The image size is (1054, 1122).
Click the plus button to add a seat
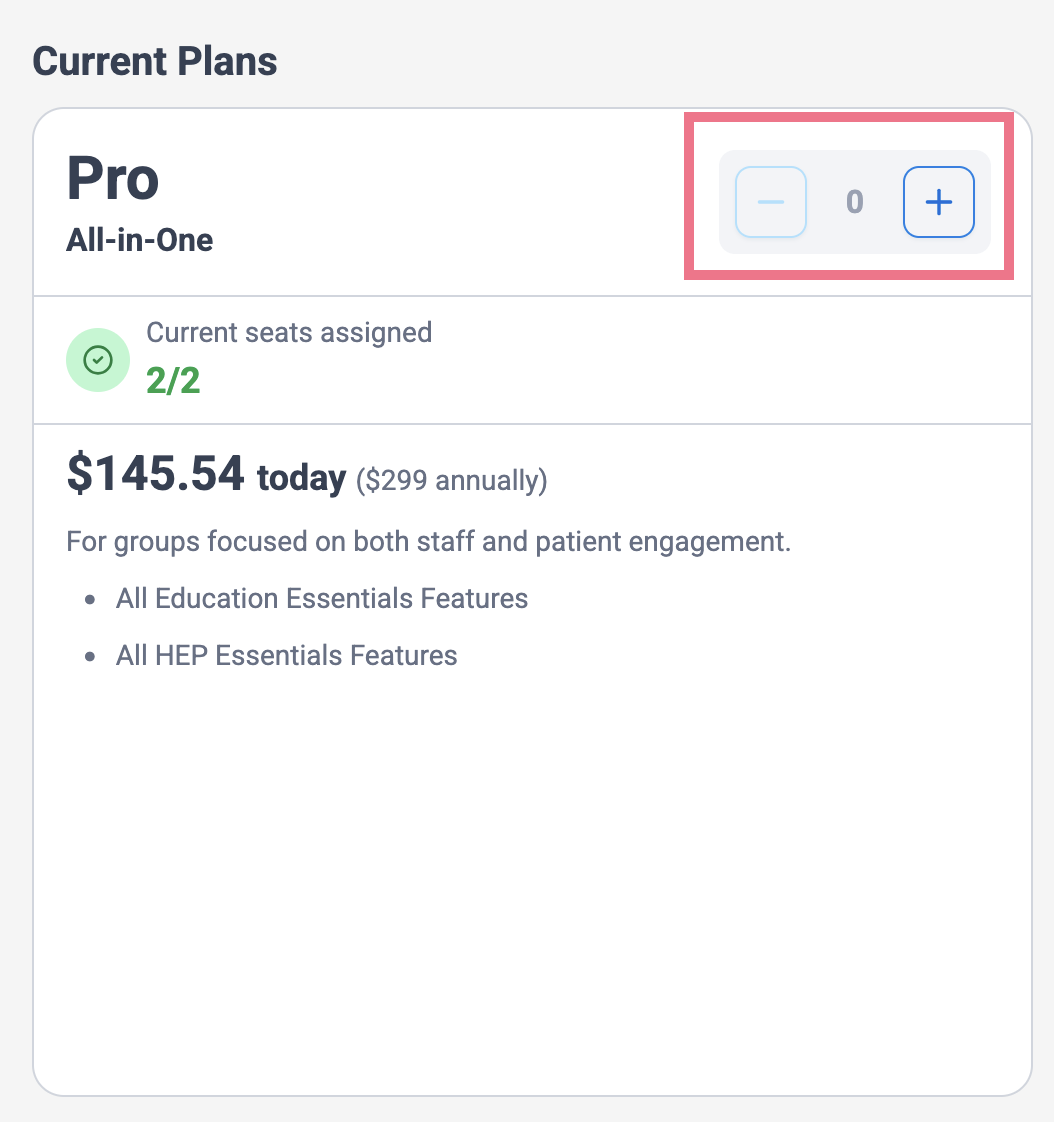938,202
